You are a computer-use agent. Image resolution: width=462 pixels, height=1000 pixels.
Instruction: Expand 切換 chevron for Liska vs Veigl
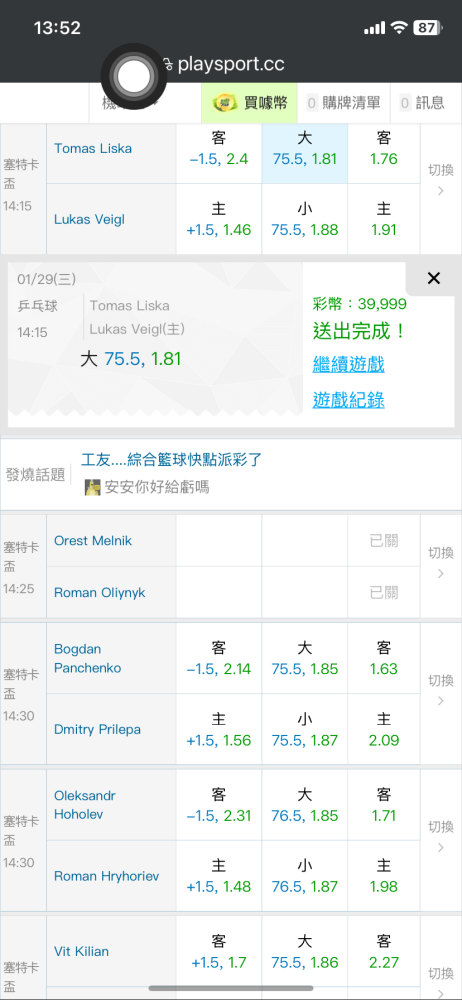tap(441, 180)
